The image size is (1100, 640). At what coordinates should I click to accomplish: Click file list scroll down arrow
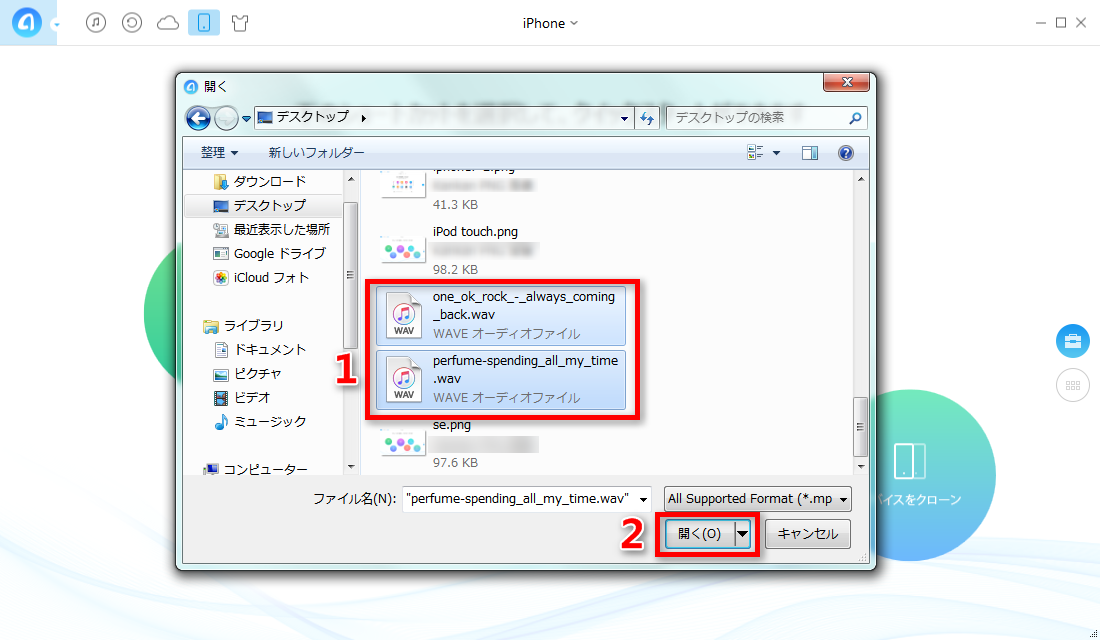861,467
